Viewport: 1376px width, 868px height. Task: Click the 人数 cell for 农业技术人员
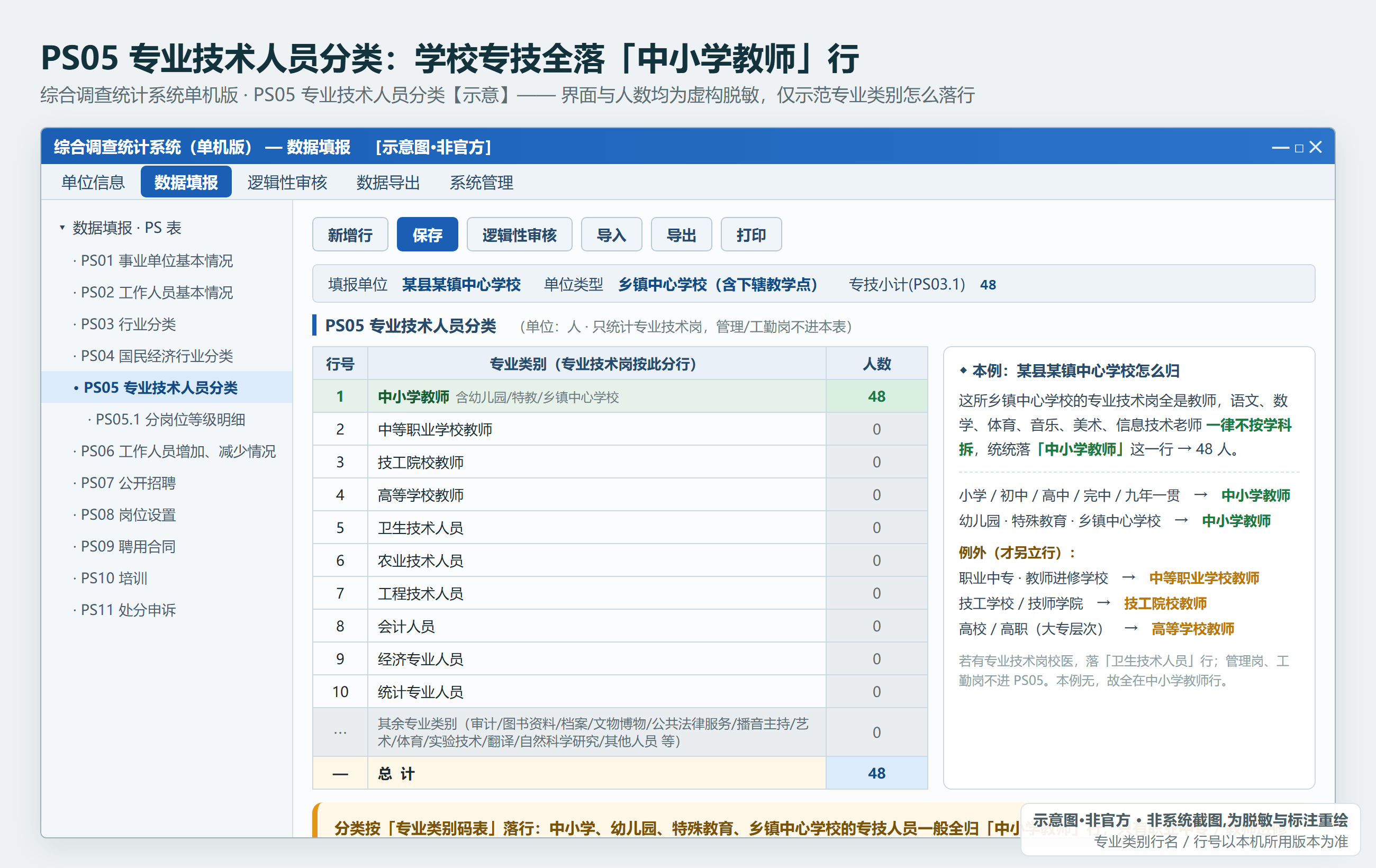click(876, 560)
